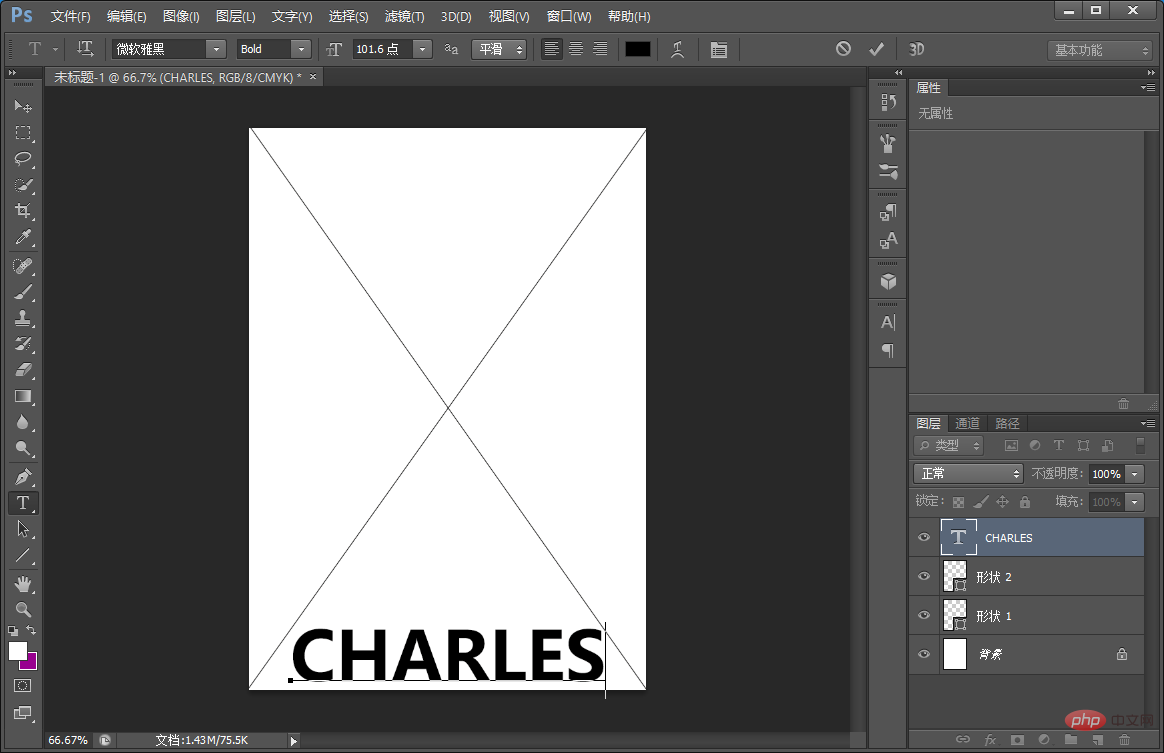Open the Type tool preset picker arrow

pos(56,49)
